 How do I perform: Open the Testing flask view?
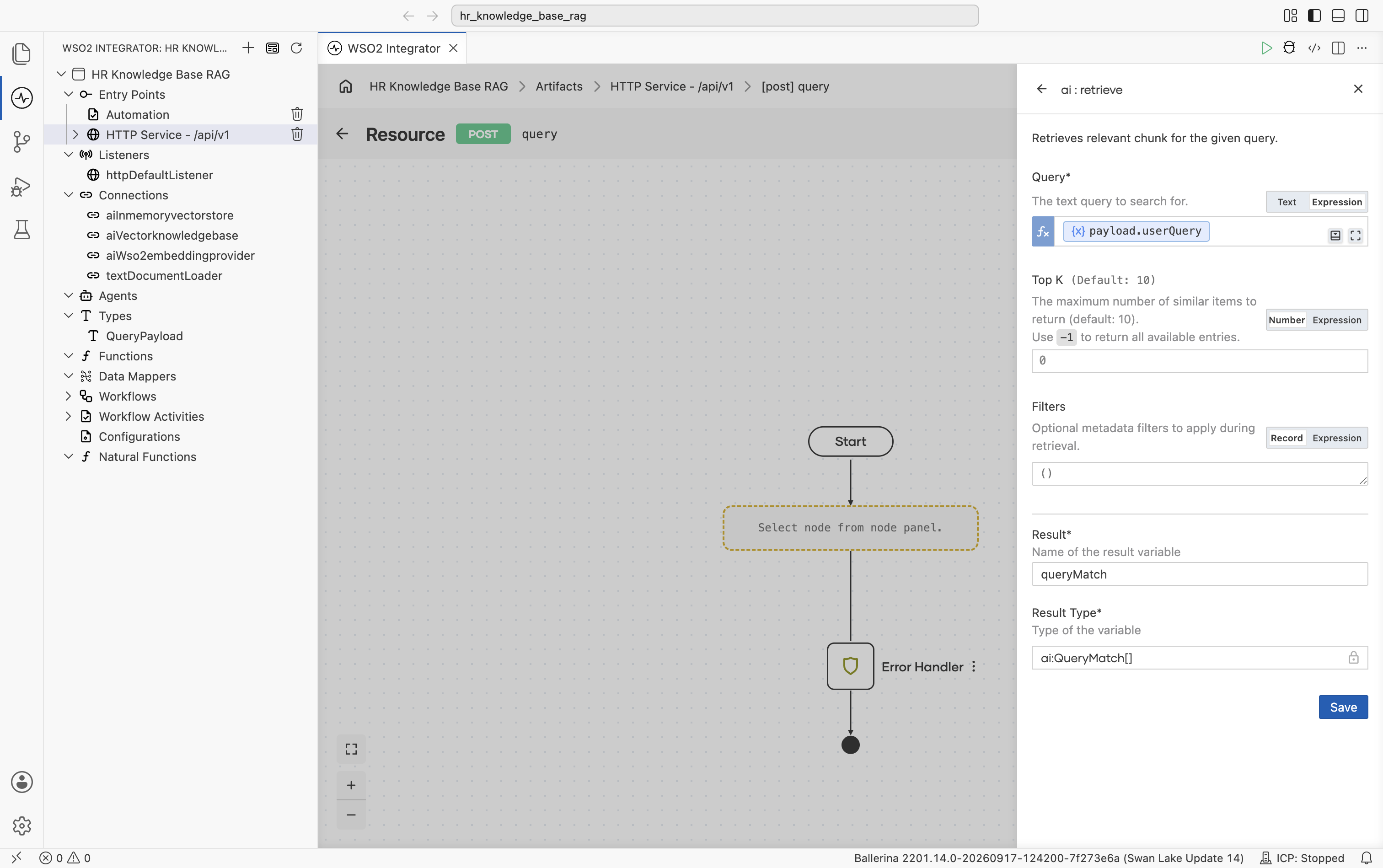pos(22,230)
